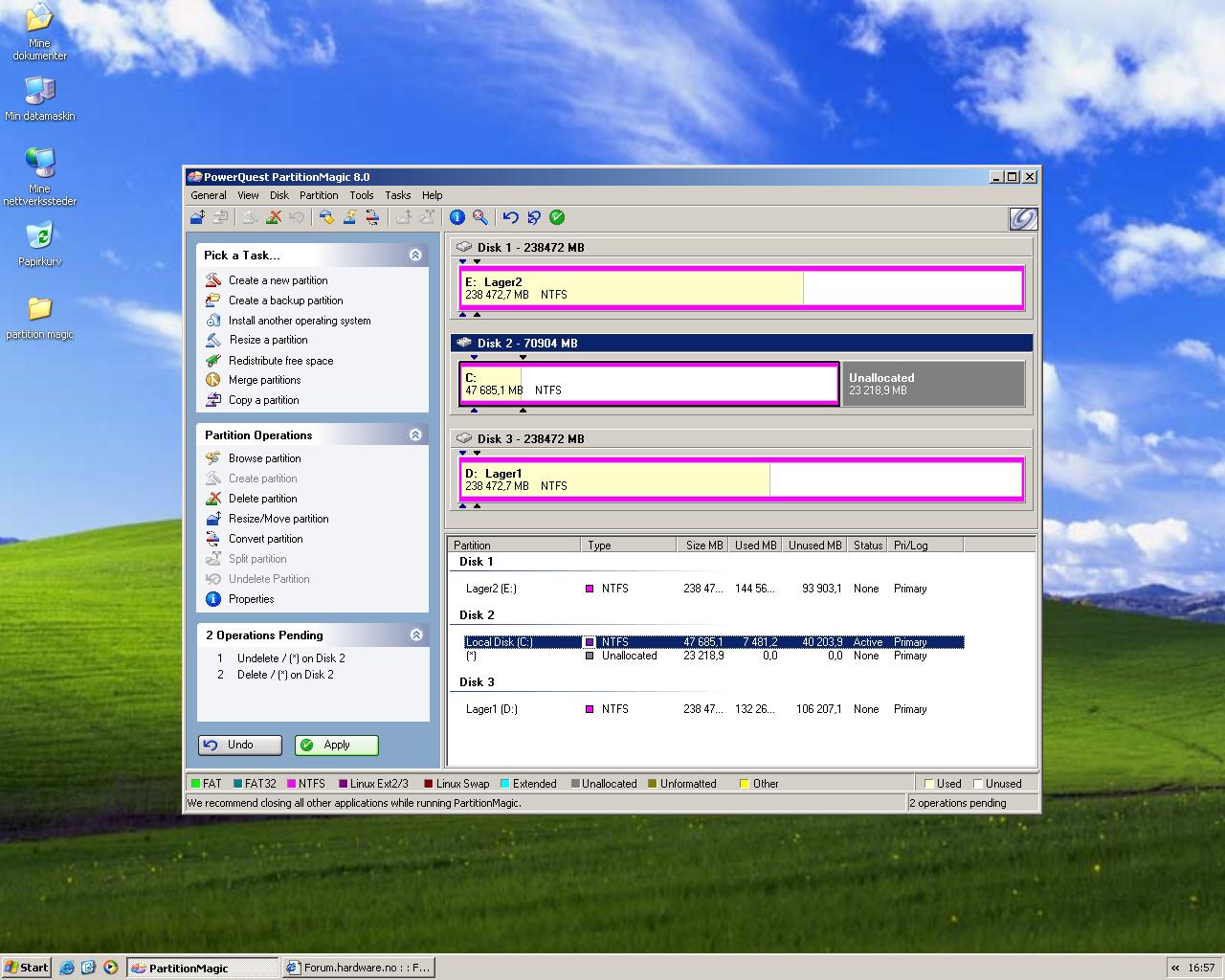This screenshot has height=980, width=1225.
Task: Select the Unallocated block on Disk 2
Action: click(x=933, y=384)
